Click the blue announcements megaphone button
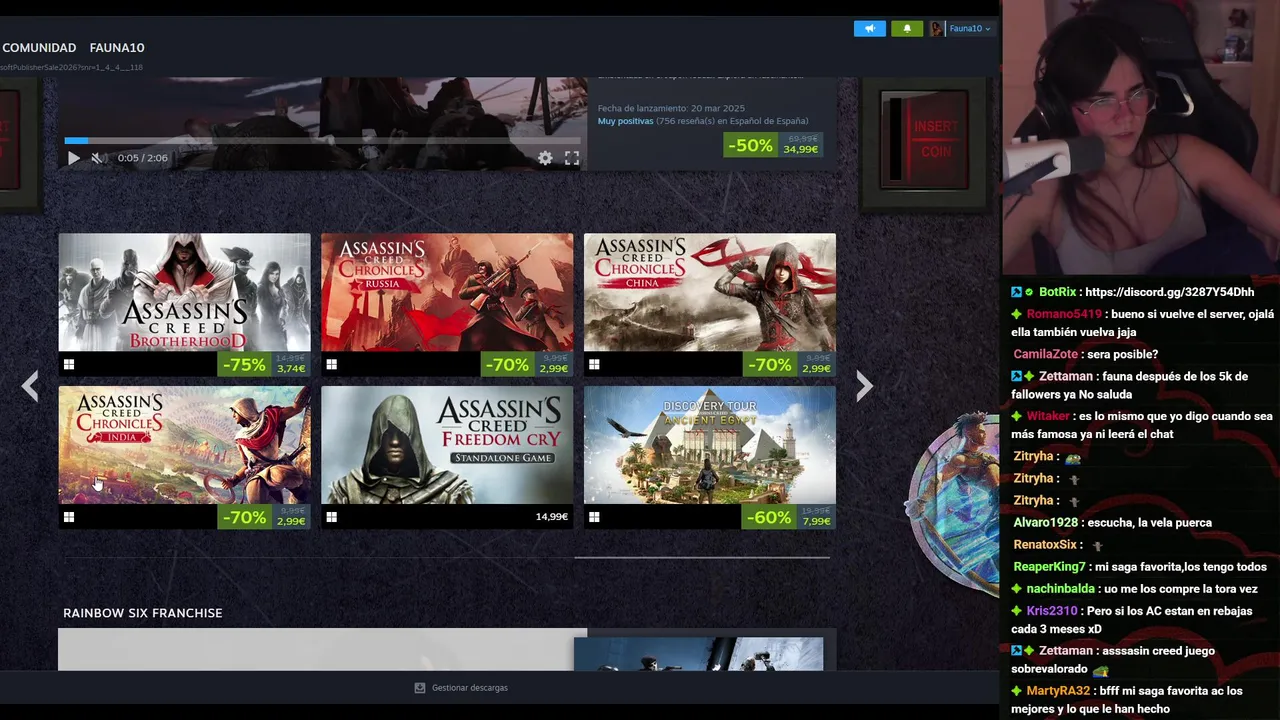The image size is (1280, 720). pyautogui.click(x=870, y=28)
